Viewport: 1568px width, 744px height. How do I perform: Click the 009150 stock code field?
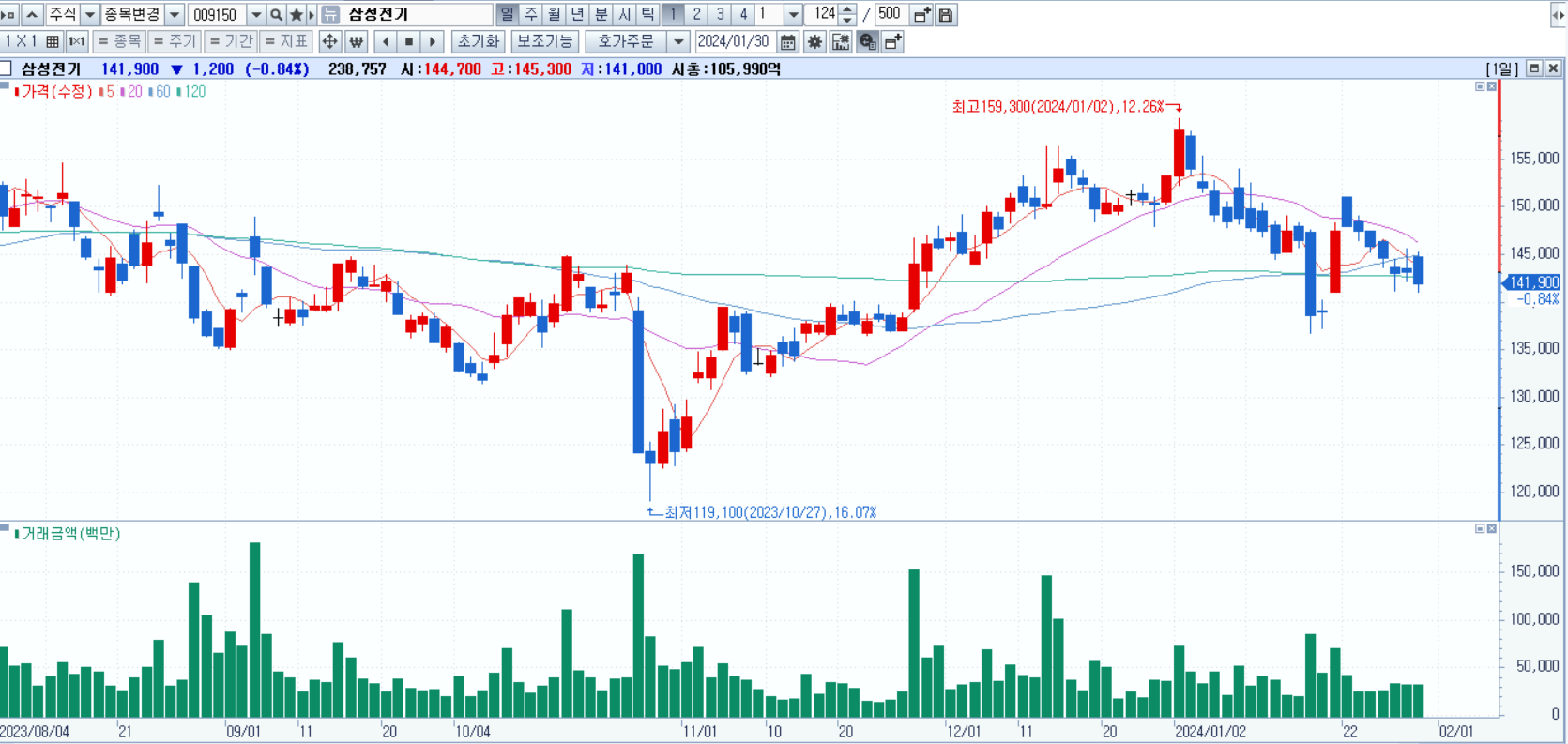pos(218,15)
